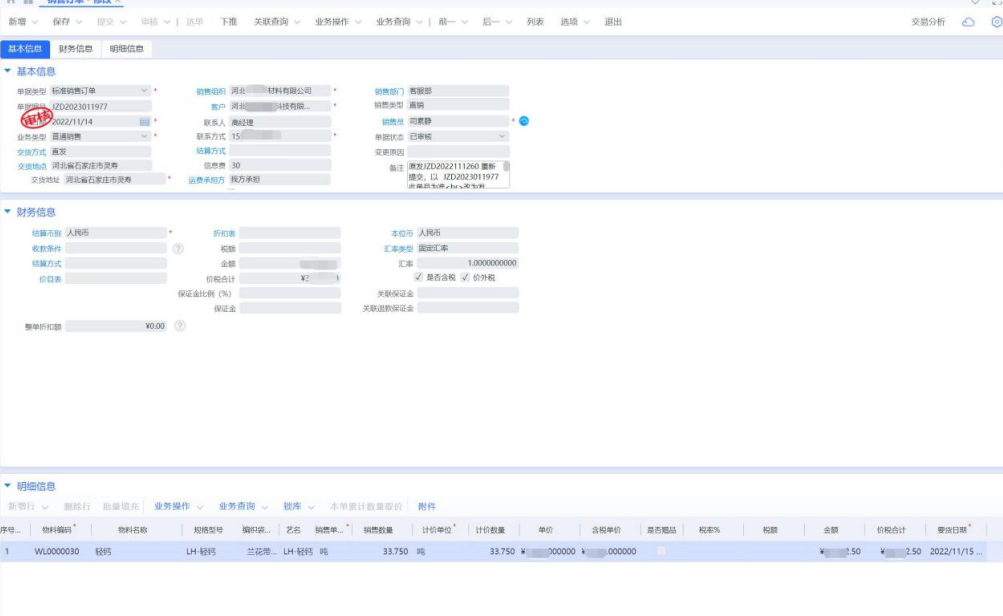Open the 关联查询 menu in toolbar
This screenshot has height=616, width=1003.
click(276, 21)
